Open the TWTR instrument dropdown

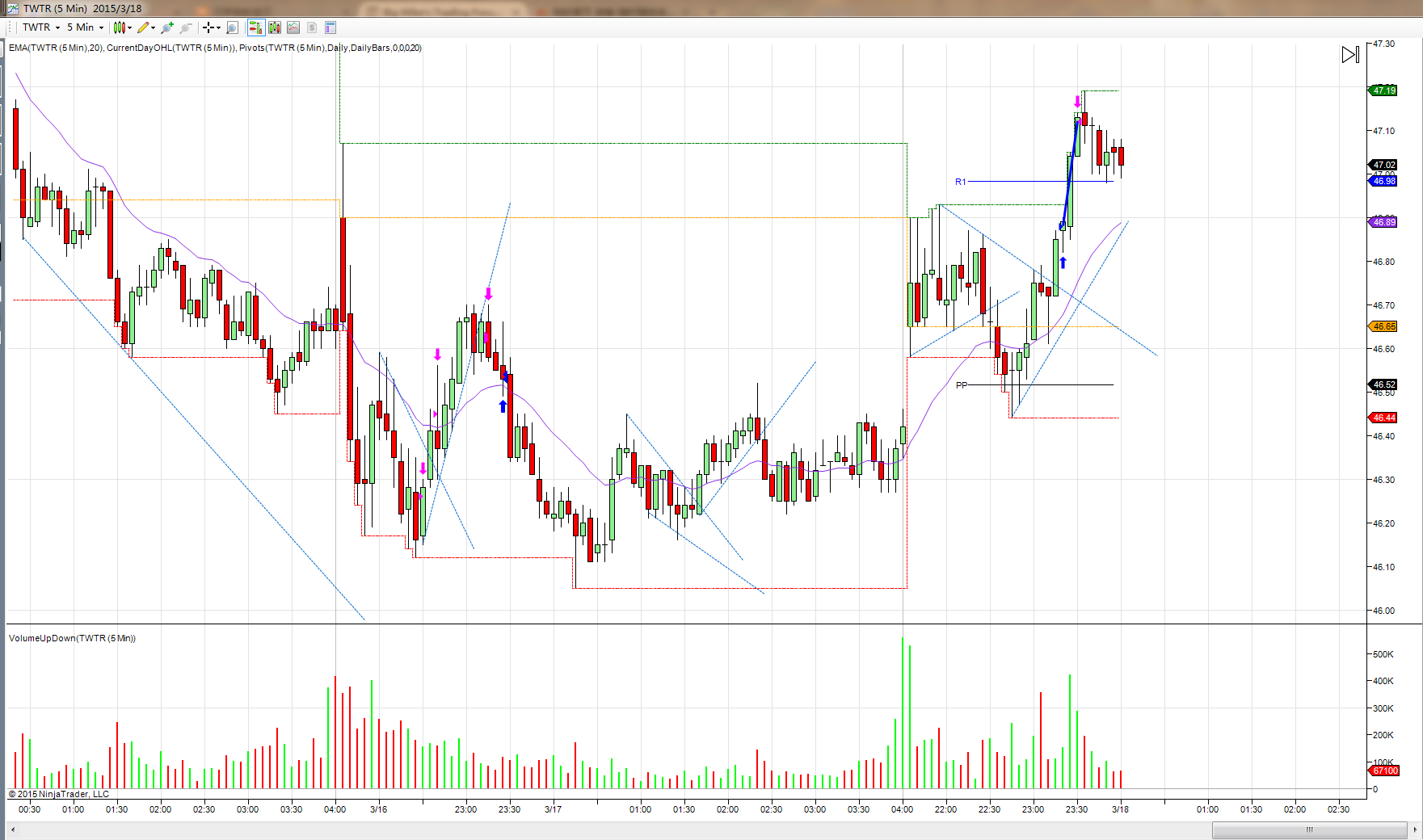click(41, 27)
